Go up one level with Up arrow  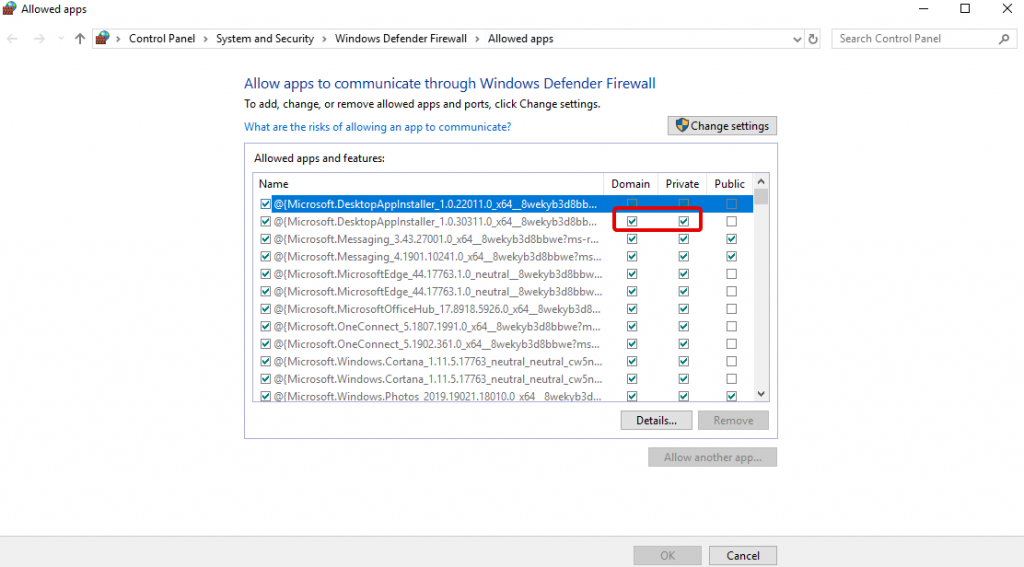click(80, 39)
